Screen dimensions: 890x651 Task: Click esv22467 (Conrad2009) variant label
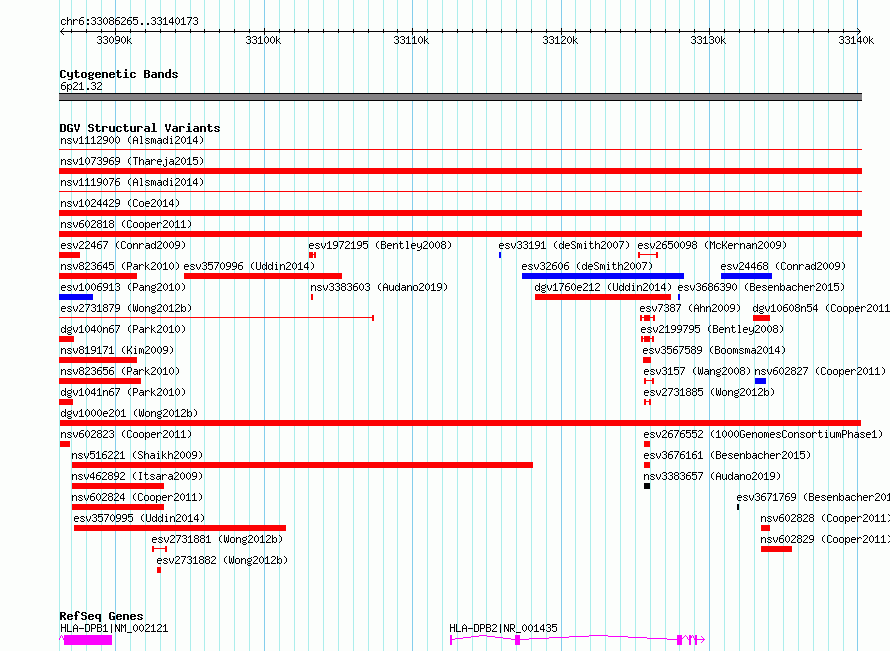tap(123, 245)
